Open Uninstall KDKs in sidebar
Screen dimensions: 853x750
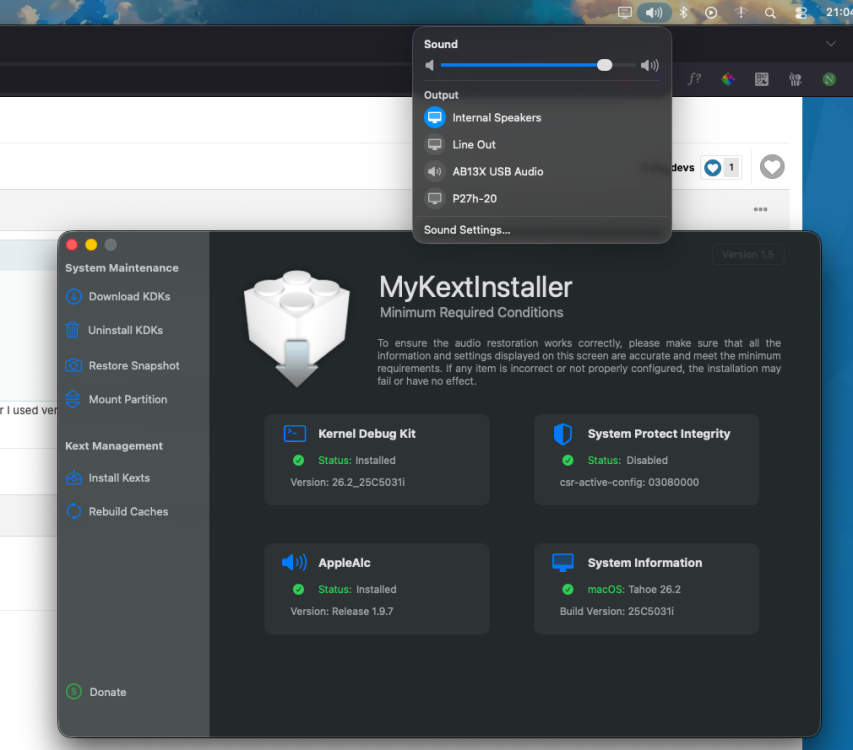(x=114, y=330)
